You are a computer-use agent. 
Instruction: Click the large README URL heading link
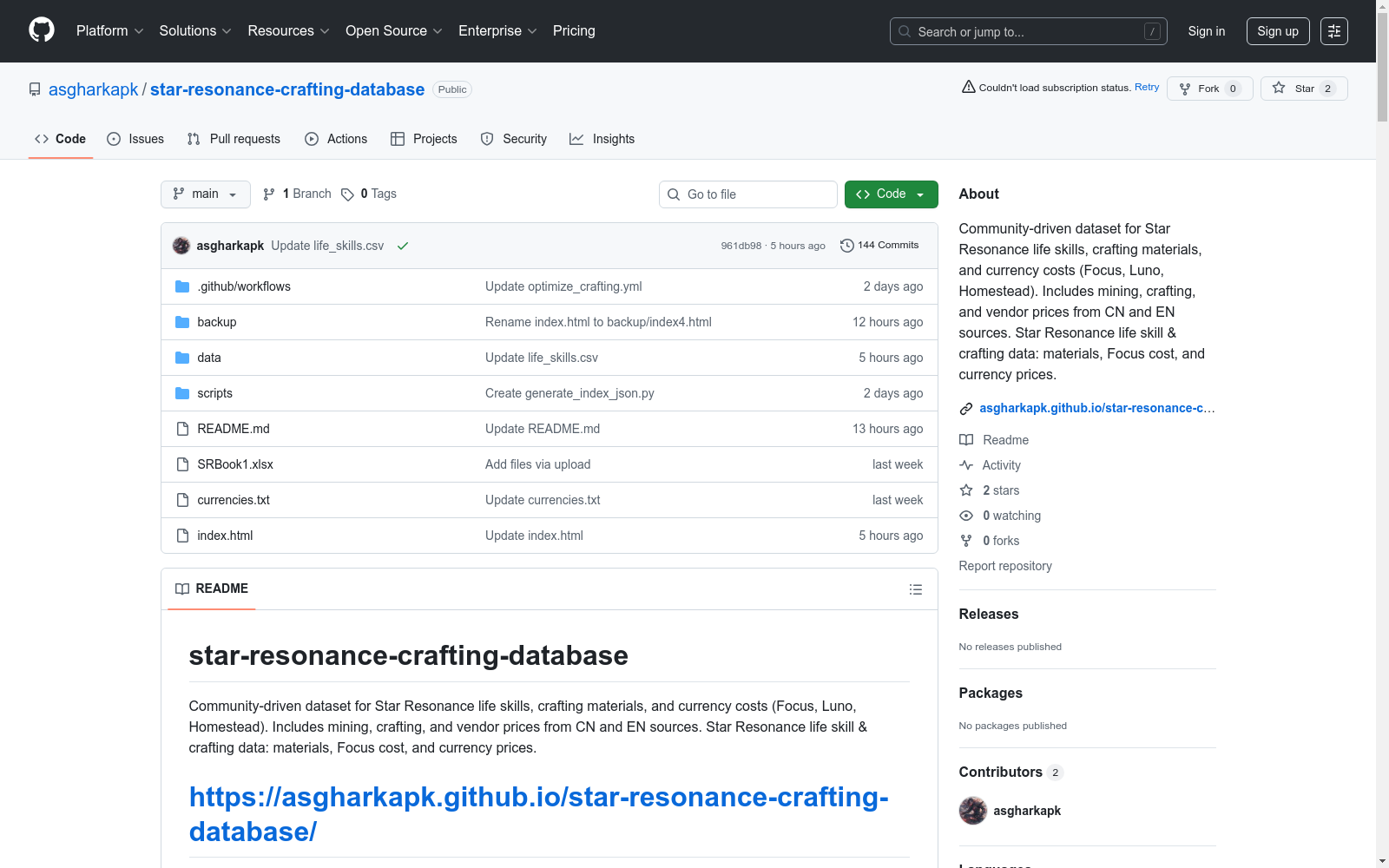tap(538, 814)
